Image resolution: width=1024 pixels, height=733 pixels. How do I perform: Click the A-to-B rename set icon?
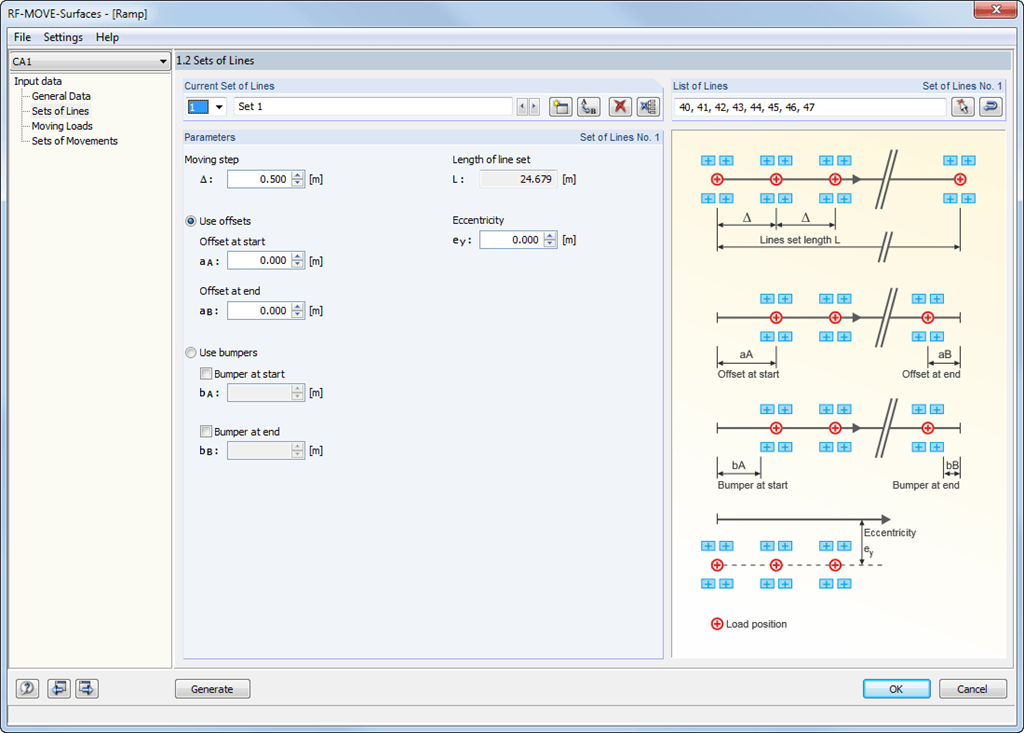(x=589, y=106)
